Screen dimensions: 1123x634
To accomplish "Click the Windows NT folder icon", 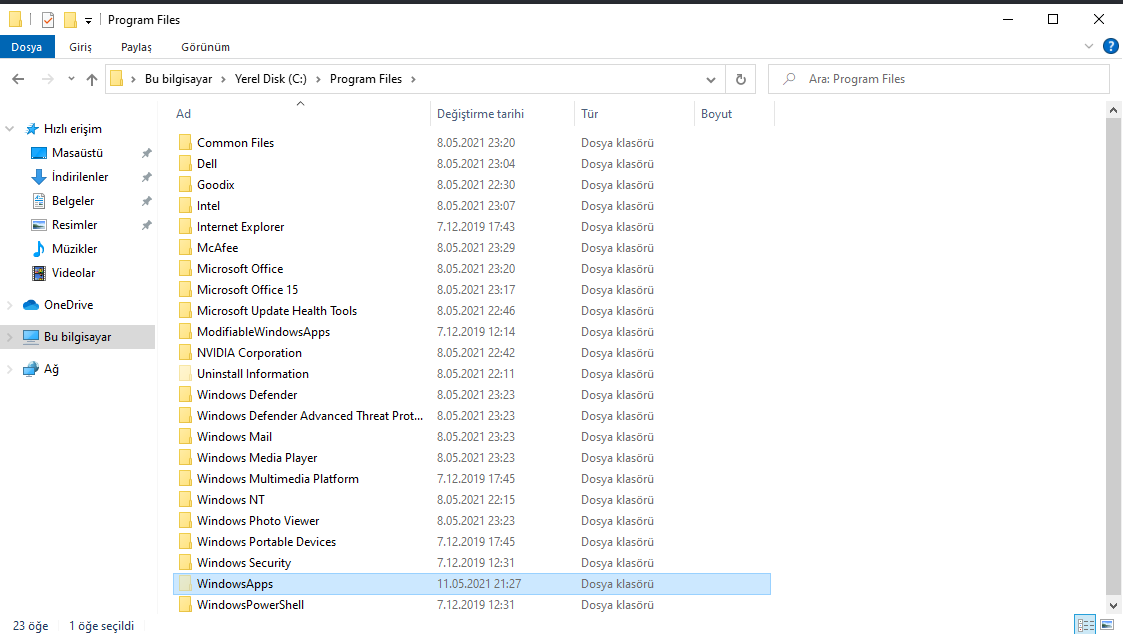I will (185, 500).
